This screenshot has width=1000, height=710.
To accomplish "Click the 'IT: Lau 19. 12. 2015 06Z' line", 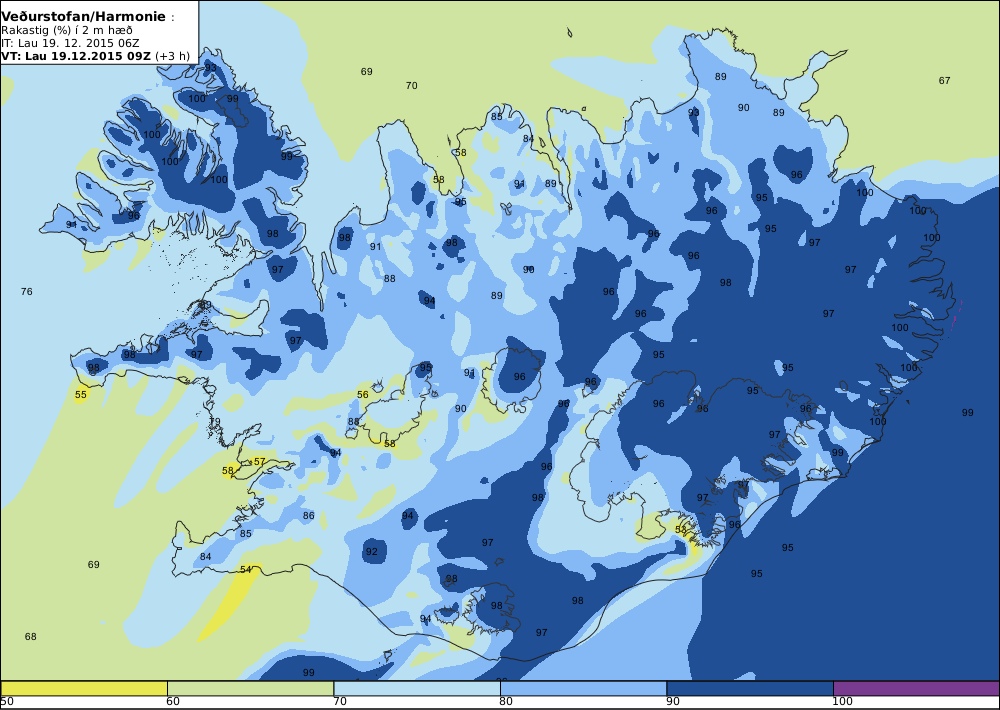I will 70,43.
